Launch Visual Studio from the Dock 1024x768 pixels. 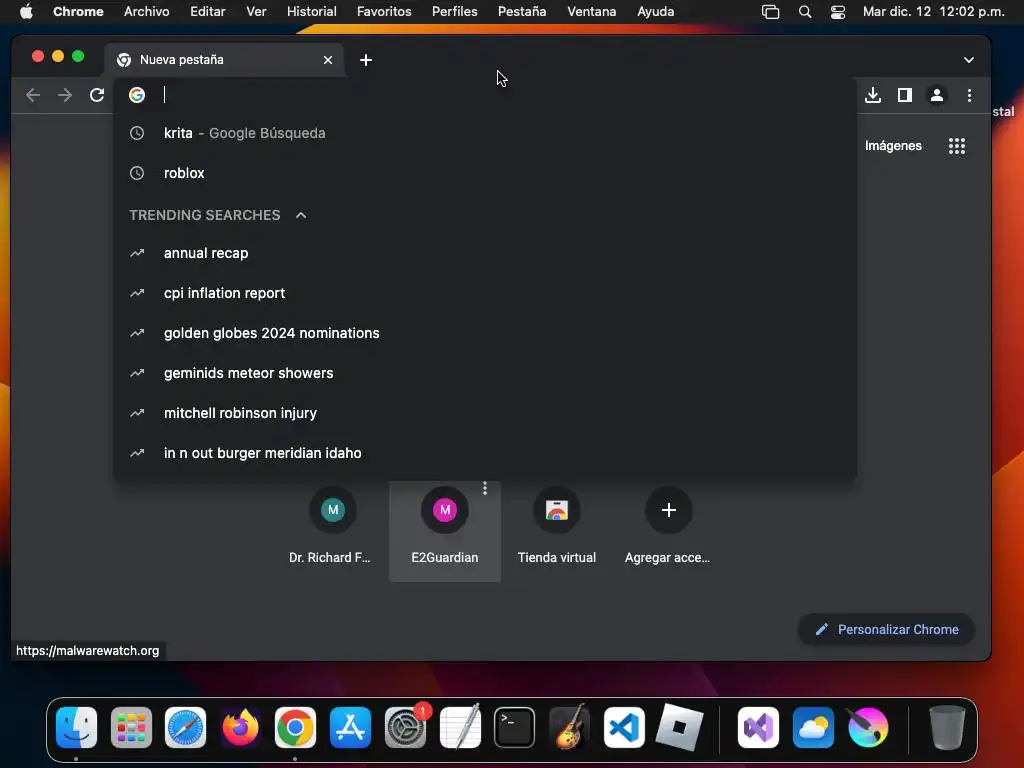pyautogui.click(x=758, y=728)
